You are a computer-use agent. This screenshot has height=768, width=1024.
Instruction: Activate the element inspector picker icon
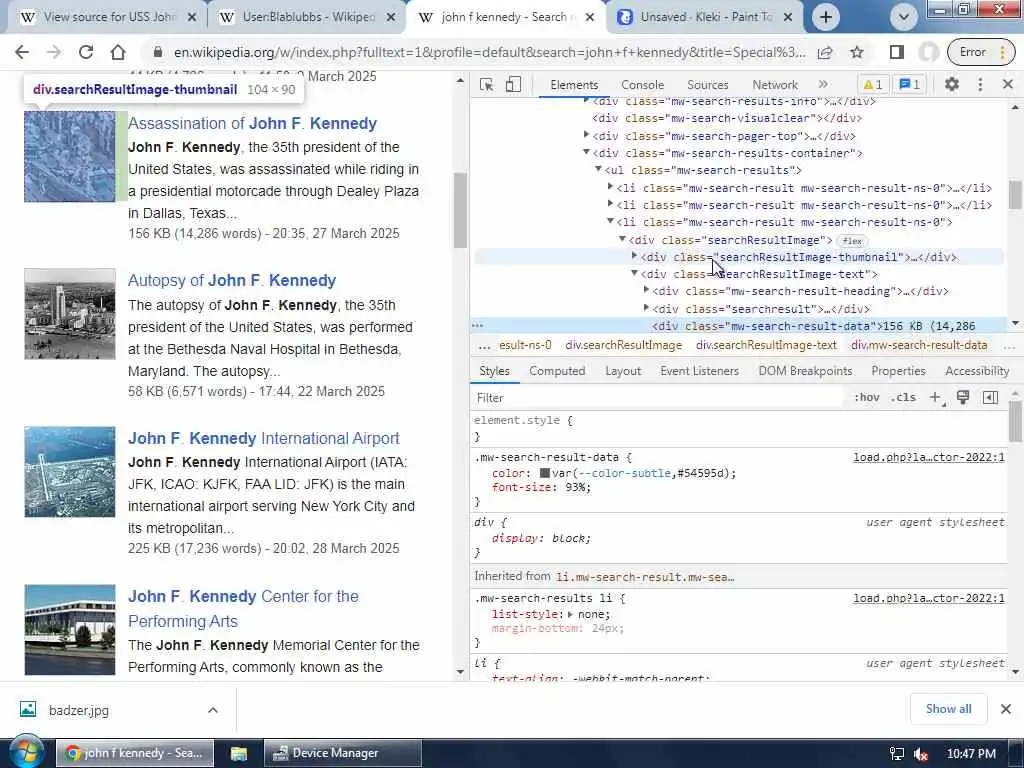[486, 84]
